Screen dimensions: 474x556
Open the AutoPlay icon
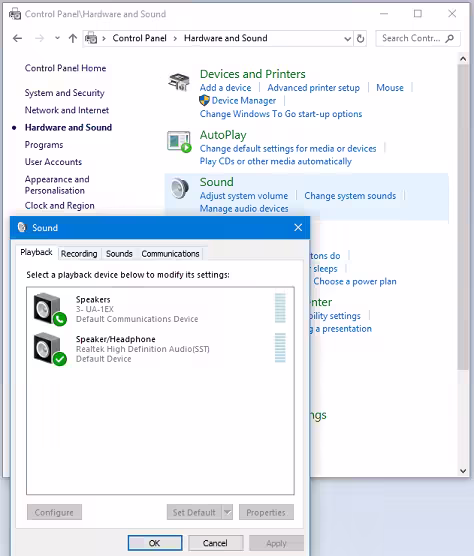[x=179, y=142]
